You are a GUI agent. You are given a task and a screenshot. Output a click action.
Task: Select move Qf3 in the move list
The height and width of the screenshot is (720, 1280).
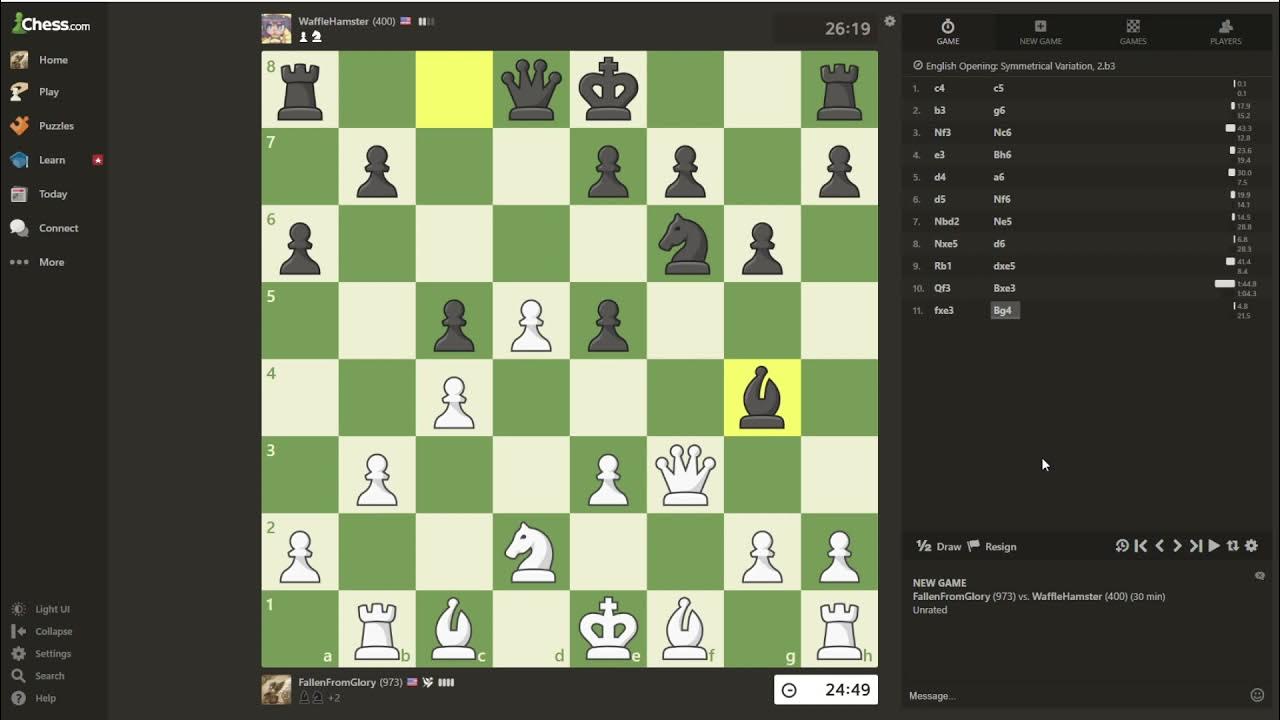point(942,288)
